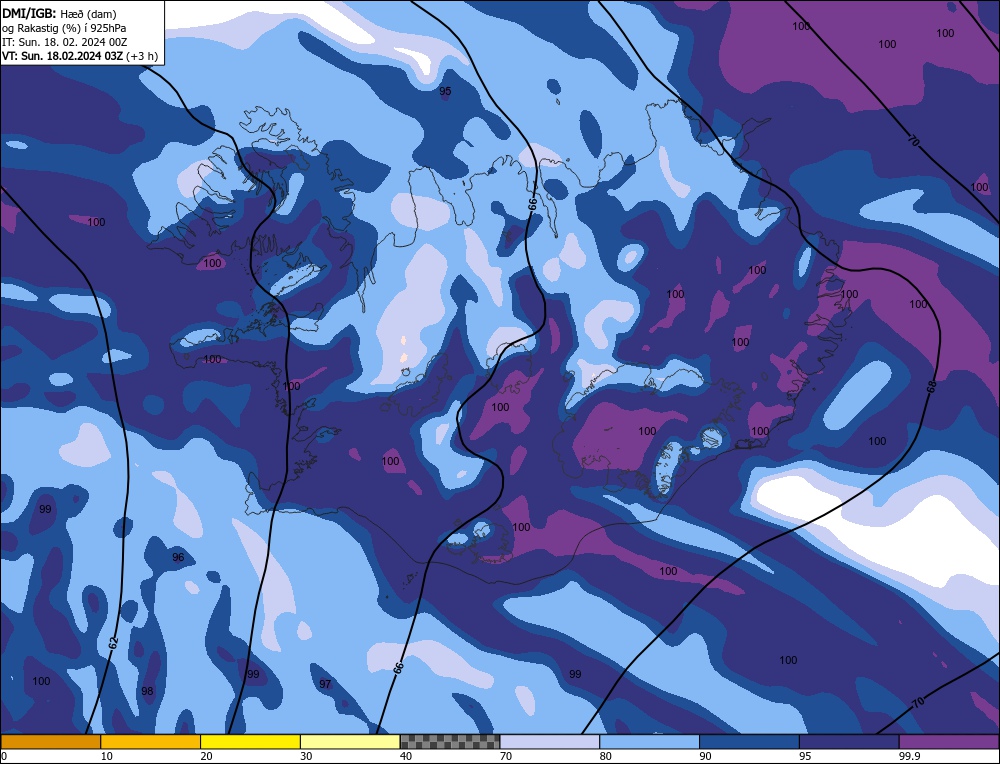Image resolution: width=1000 pixels, height=764 pixels.
Task: Click the orange 10–20 legend swatch
Action: tap(151, 742)
